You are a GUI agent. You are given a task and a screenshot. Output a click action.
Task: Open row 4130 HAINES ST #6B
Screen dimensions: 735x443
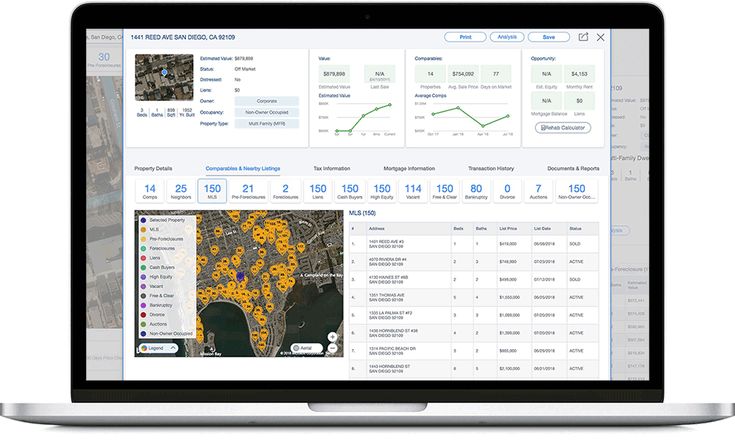pos(474,279)
